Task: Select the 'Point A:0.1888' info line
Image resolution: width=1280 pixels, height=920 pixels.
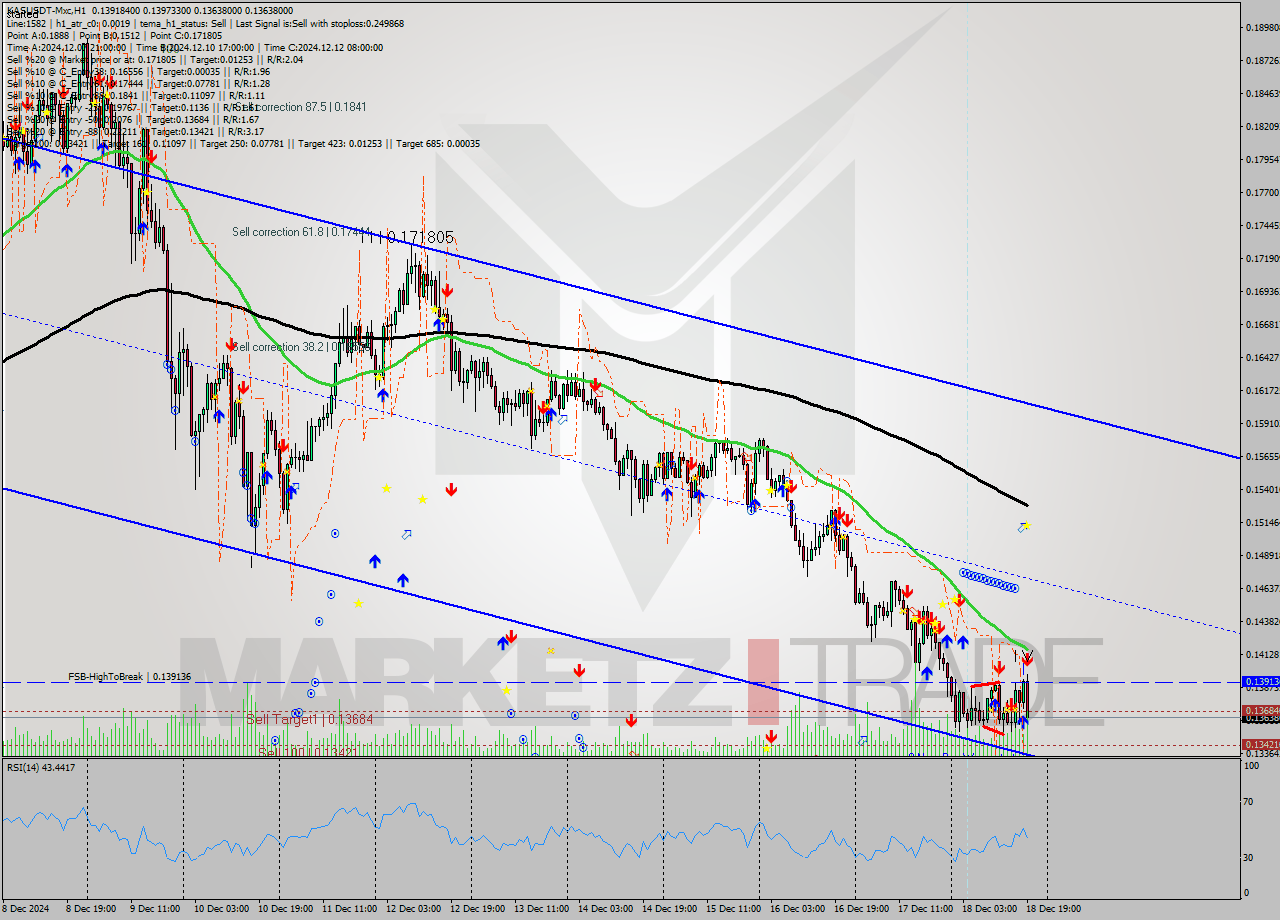Action: point(37,34)
